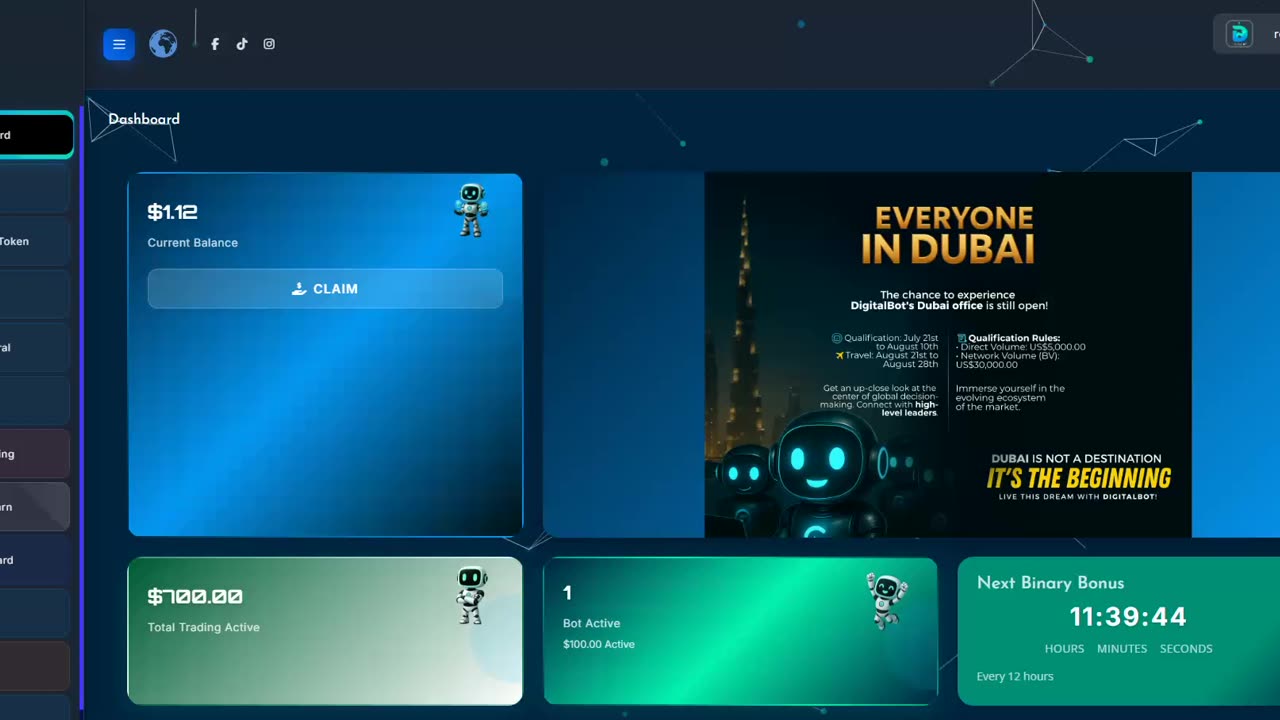This screenshot has width=1280, height=720.
Task: Click the $100.00 Active text
Action: (599, 644)
